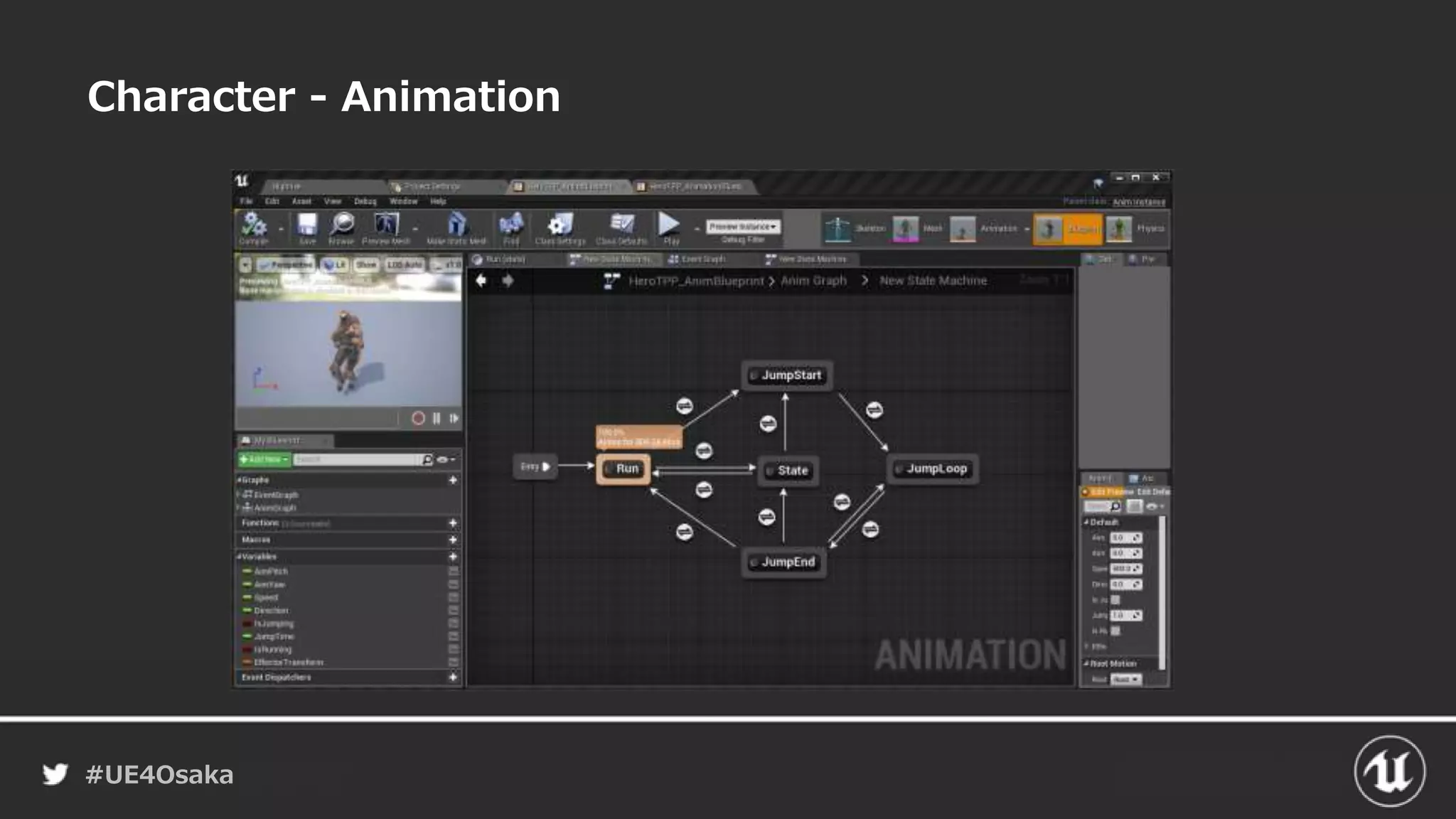The width and height of the screenshot is (1456, 819).
Task: Click transition icon between JumpEnd and State
Action: click(x=766, y=517)
